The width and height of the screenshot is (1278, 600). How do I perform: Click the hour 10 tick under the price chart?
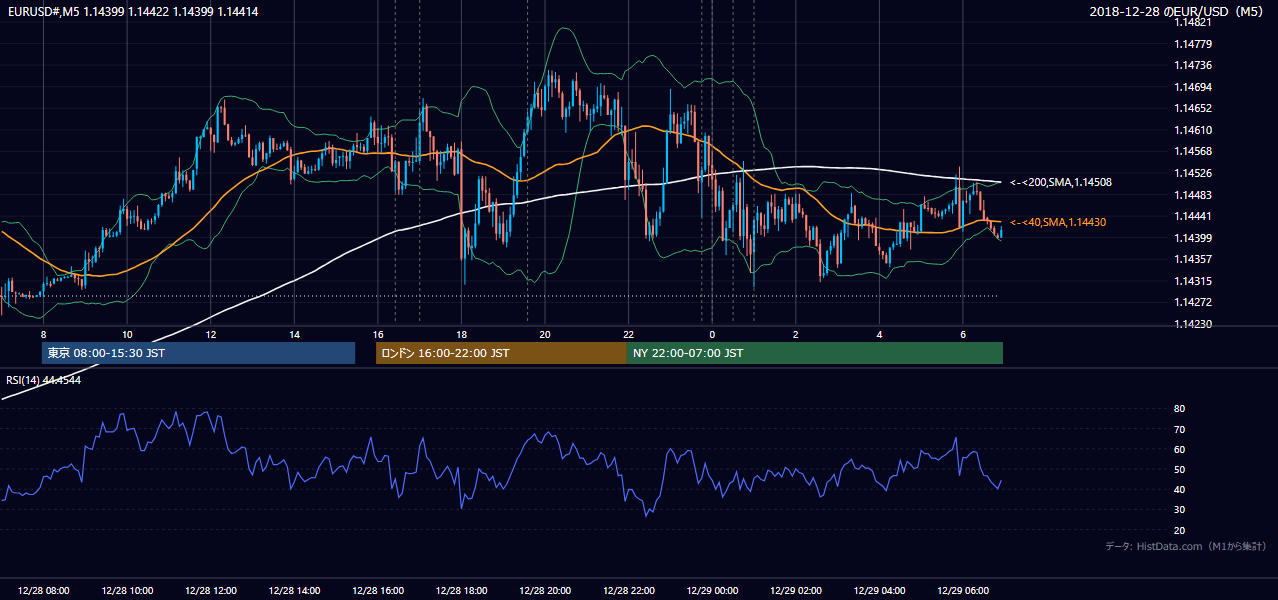pos(127,334)
